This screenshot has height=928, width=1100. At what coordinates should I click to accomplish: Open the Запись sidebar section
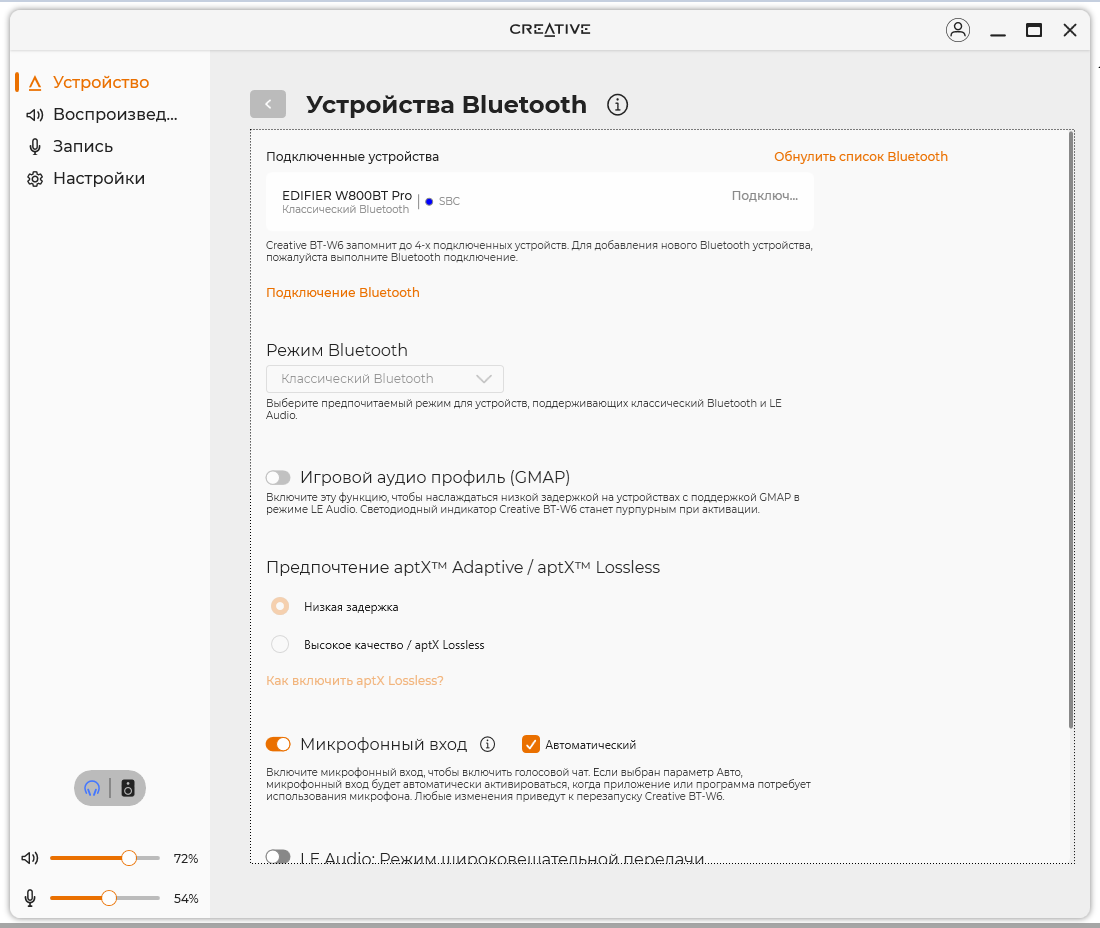(x=69, y=146)
